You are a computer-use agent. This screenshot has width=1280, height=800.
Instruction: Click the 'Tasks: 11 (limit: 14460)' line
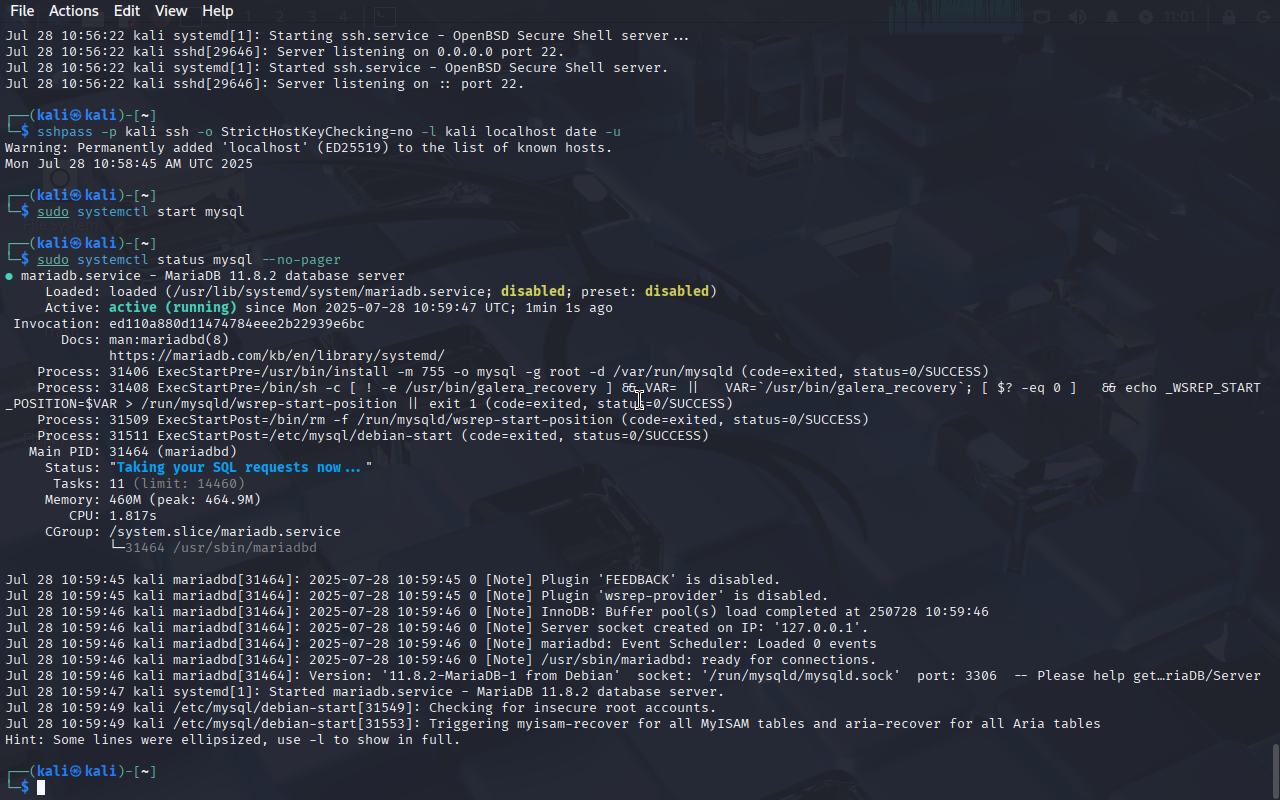point(149,484)
